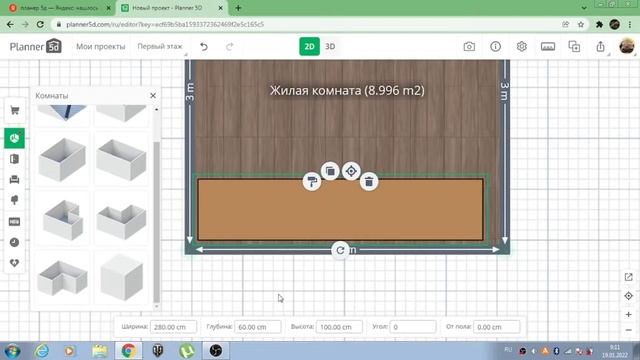Image resolution: width=640 pixels, height=360 pixels.
Task: Take a snapshot with the camera icon
Action: click(469, 47)
